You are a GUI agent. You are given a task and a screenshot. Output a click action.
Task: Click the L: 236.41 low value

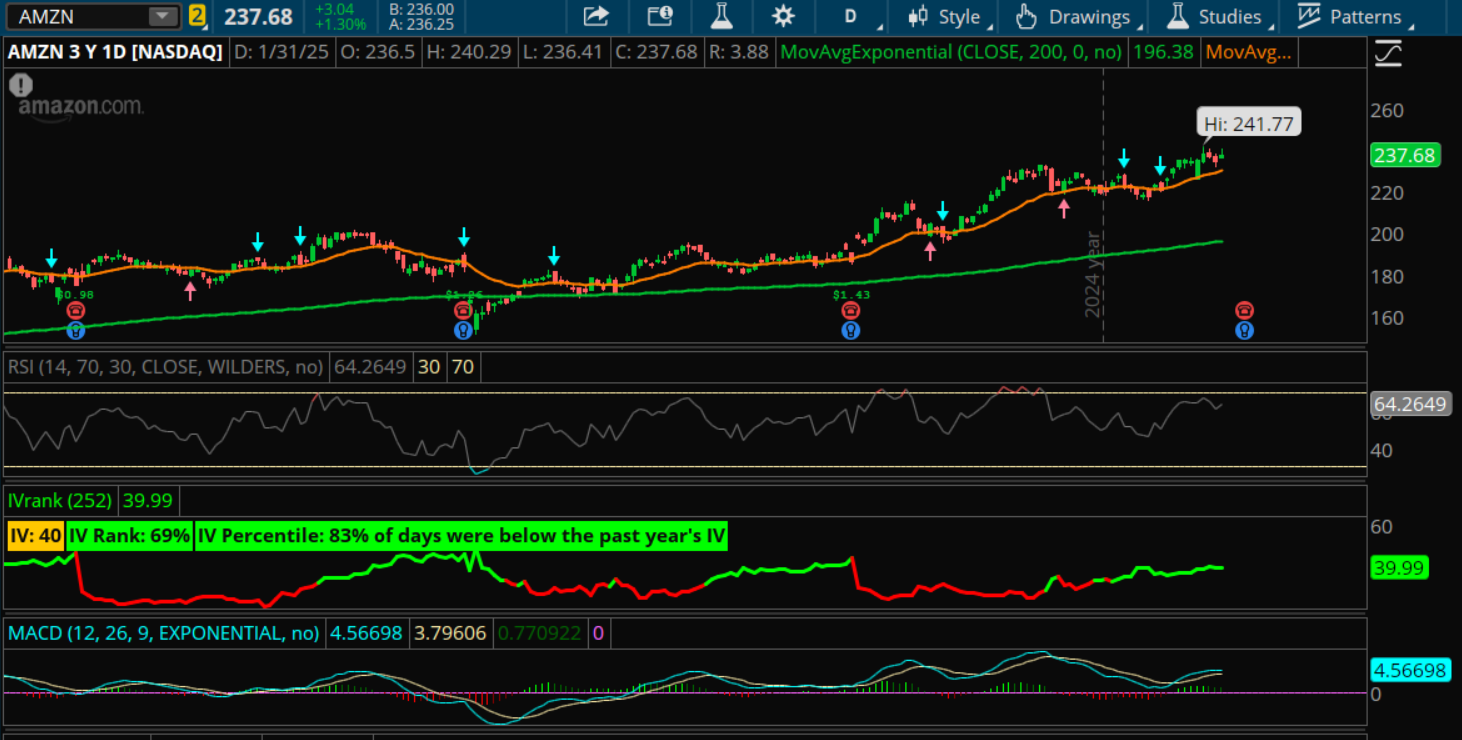[562, 52]
